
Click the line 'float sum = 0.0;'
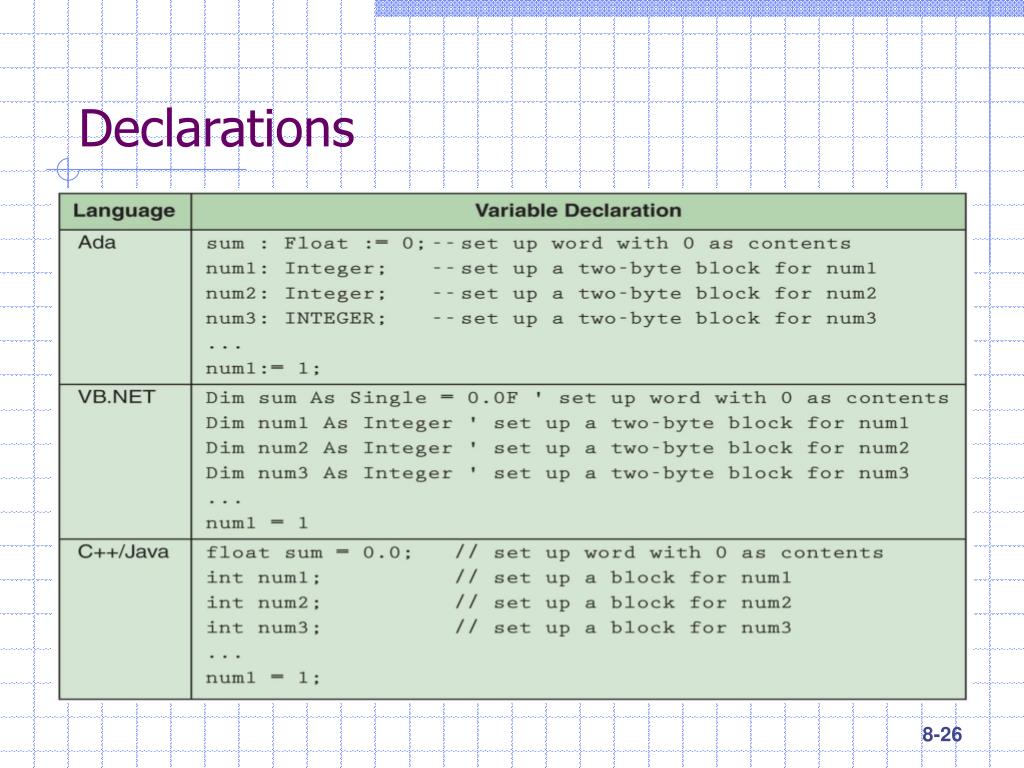[x=309, y=553]
